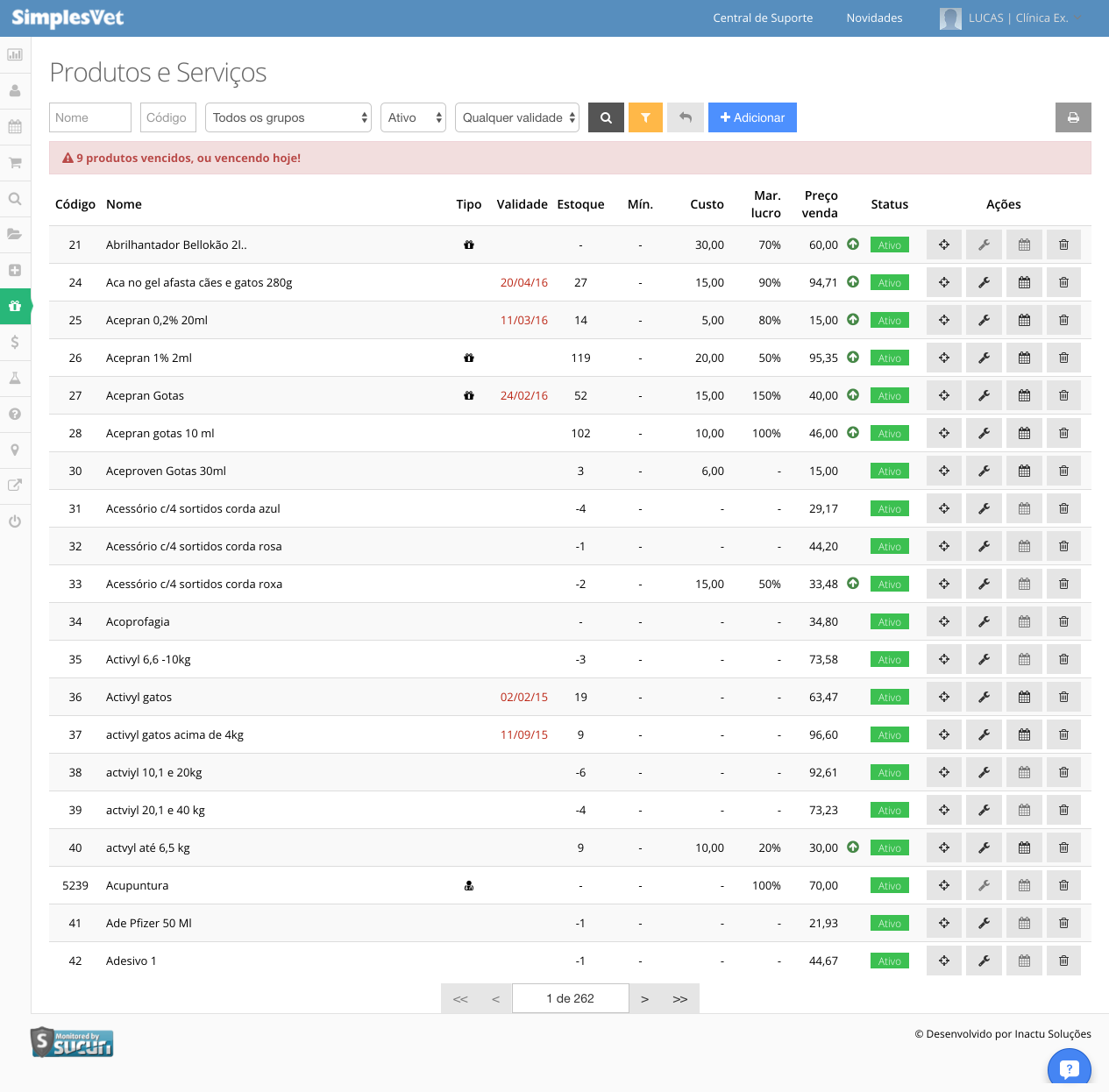Toggle Ativo status for Adesivo 1
The image size is (1109, 1092).
coord(889,961)
